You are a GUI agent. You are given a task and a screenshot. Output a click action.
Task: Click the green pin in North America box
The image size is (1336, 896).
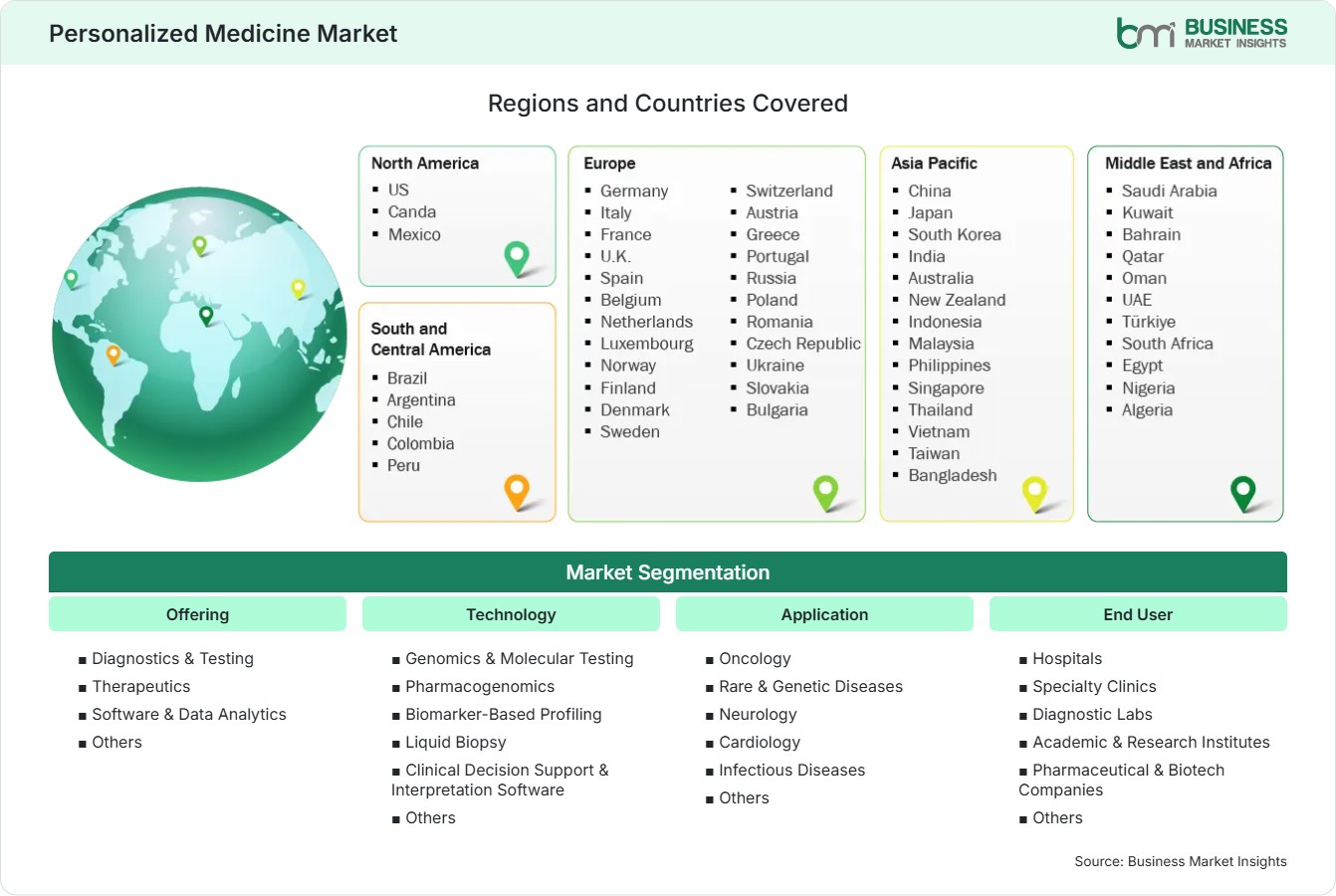click(x=517, y=258)
